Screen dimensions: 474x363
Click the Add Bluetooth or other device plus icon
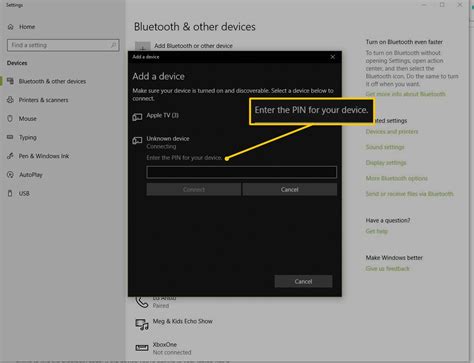pos(142,46)
